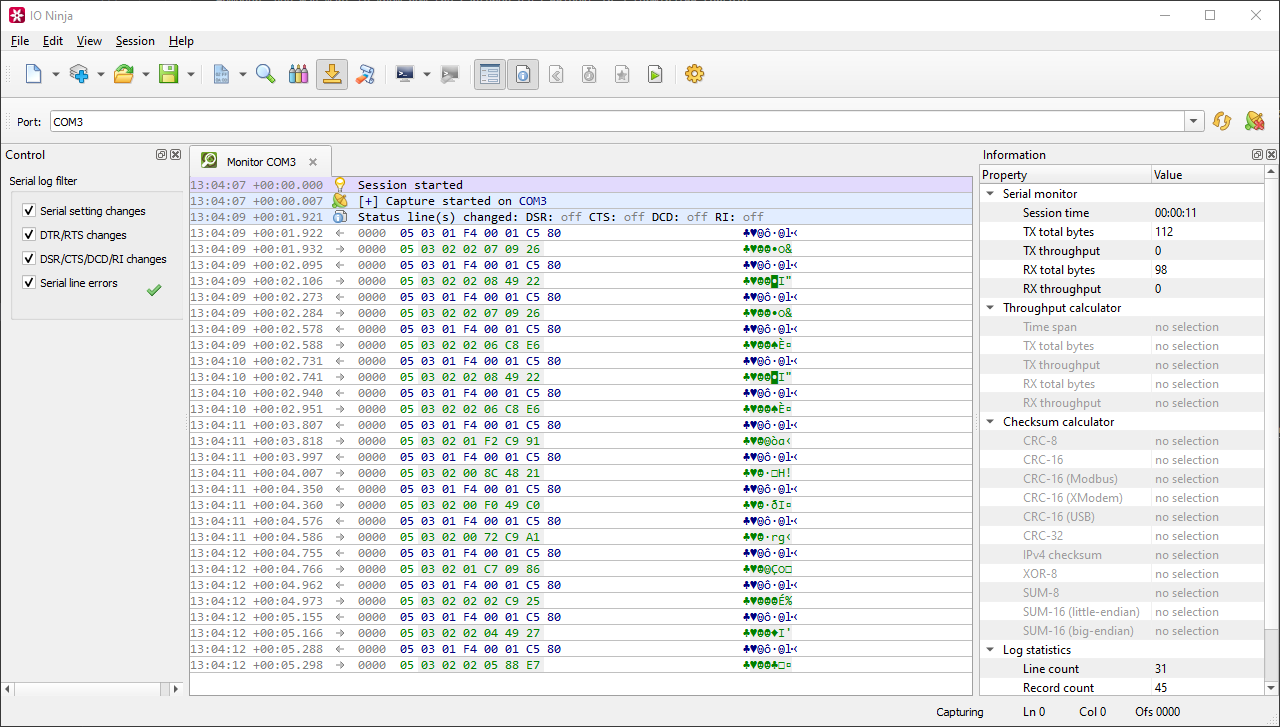The image size is (1280, 727).
Task: Toggle Serial line errors checkbox
Action: coord(29,283)
